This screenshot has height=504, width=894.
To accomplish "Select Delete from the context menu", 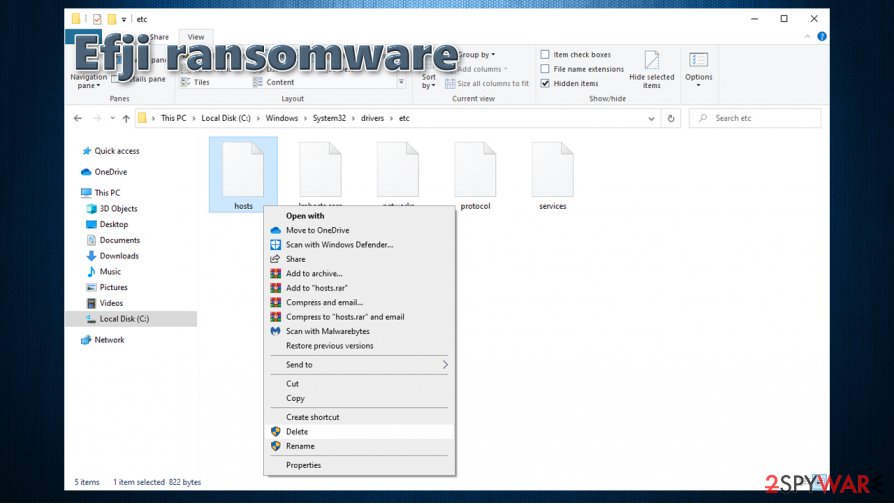I will [x=359, y=432].
